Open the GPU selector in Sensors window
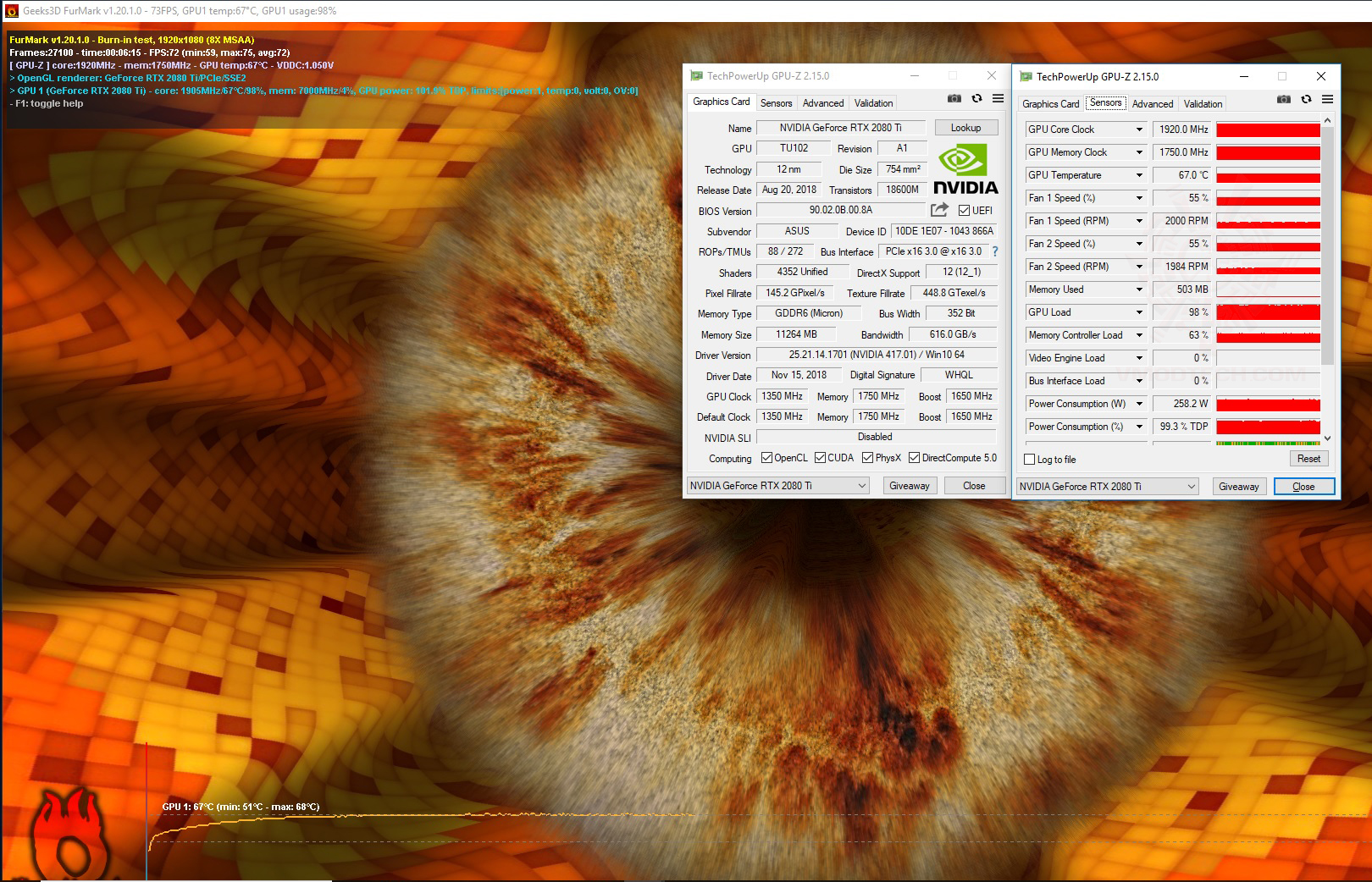Viewport: 1372px width, 882px height. 1108,487
